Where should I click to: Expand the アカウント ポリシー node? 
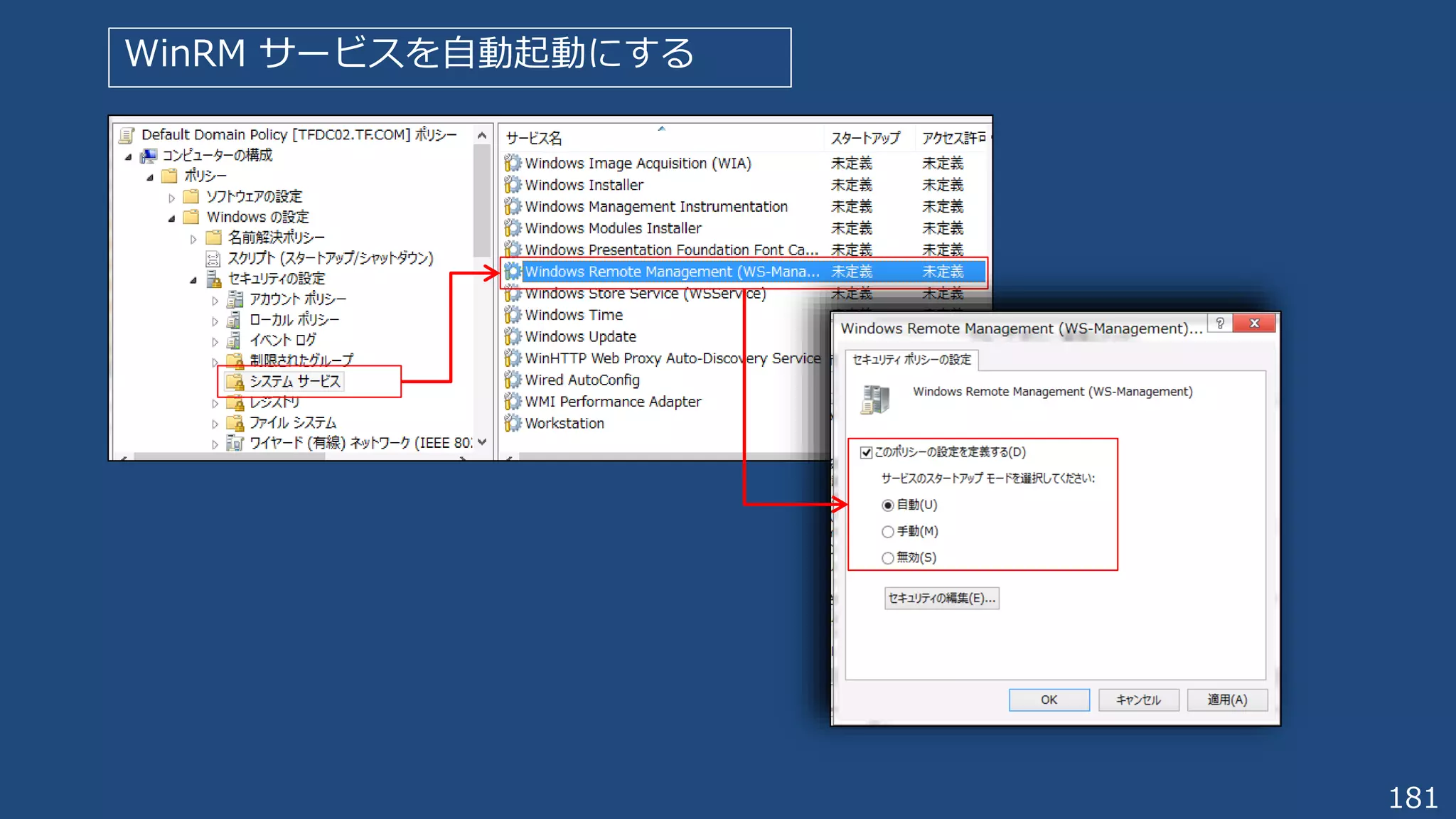click(215, 301)
